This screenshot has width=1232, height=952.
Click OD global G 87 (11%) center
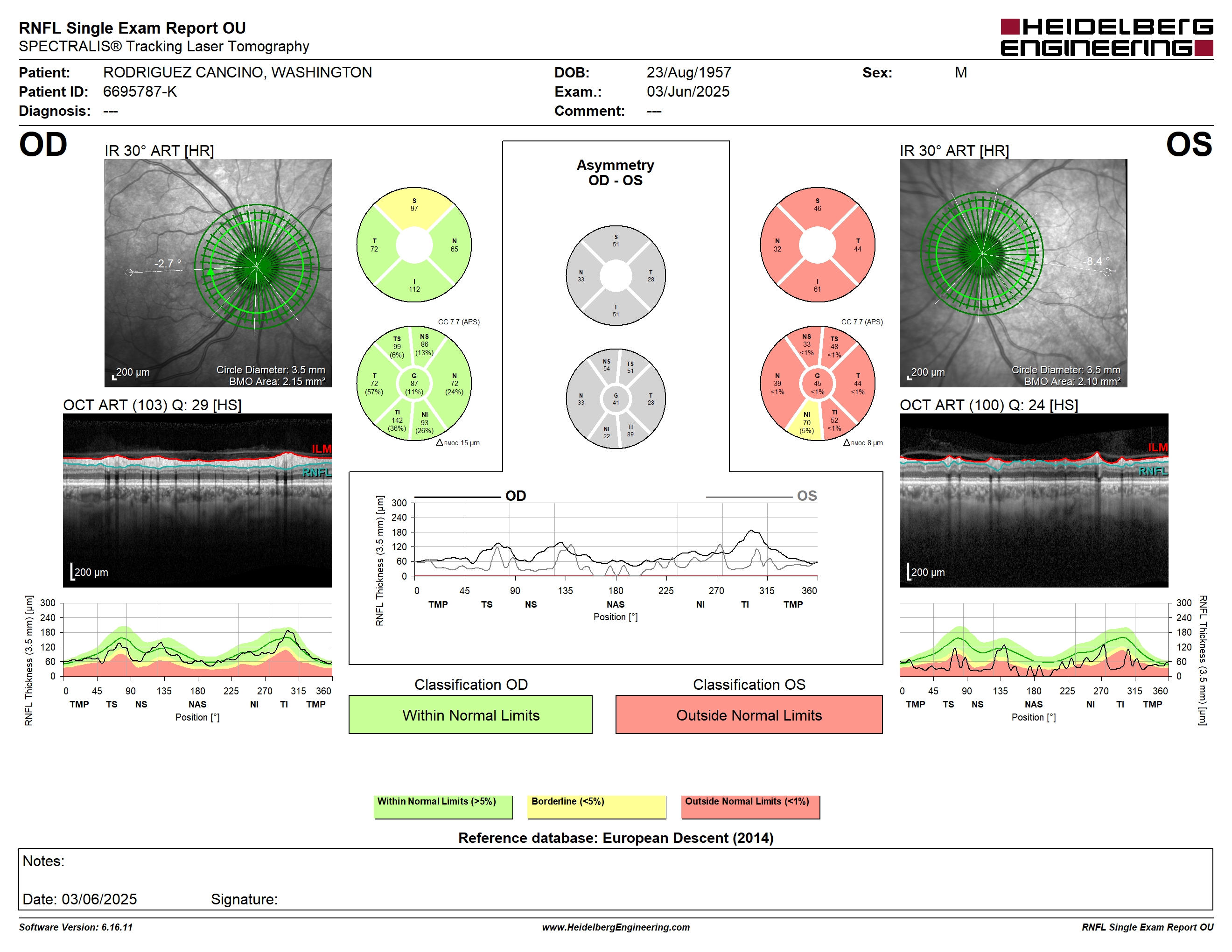pyautogui.click(x=414, y=384)
